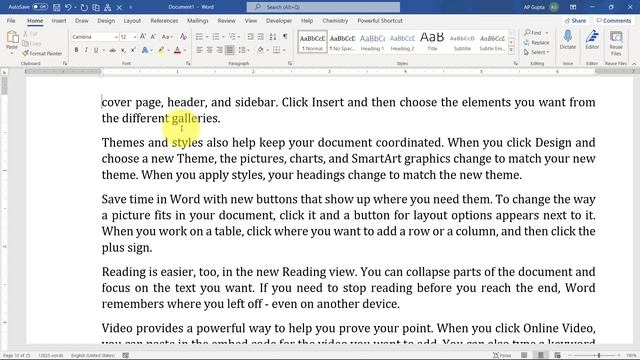Open the Font dialog launcher
Screen dimensions: 640x360
coord(188,64)
